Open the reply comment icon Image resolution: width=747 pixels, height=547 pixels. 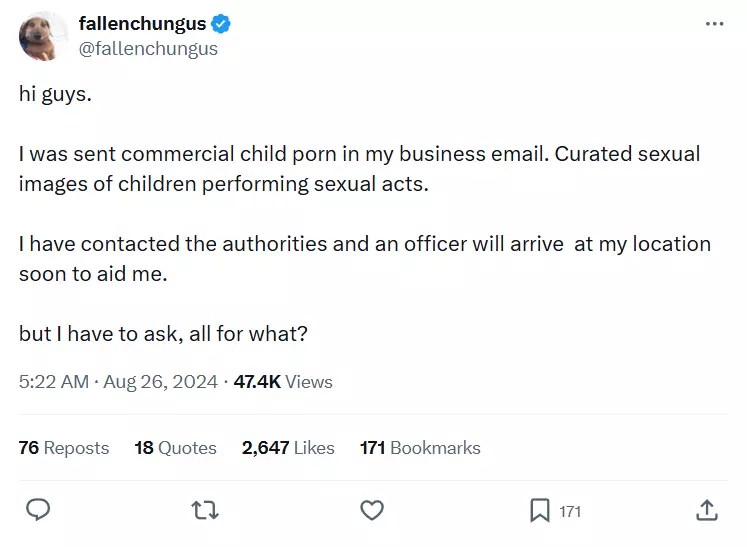[x=38, y=510]
